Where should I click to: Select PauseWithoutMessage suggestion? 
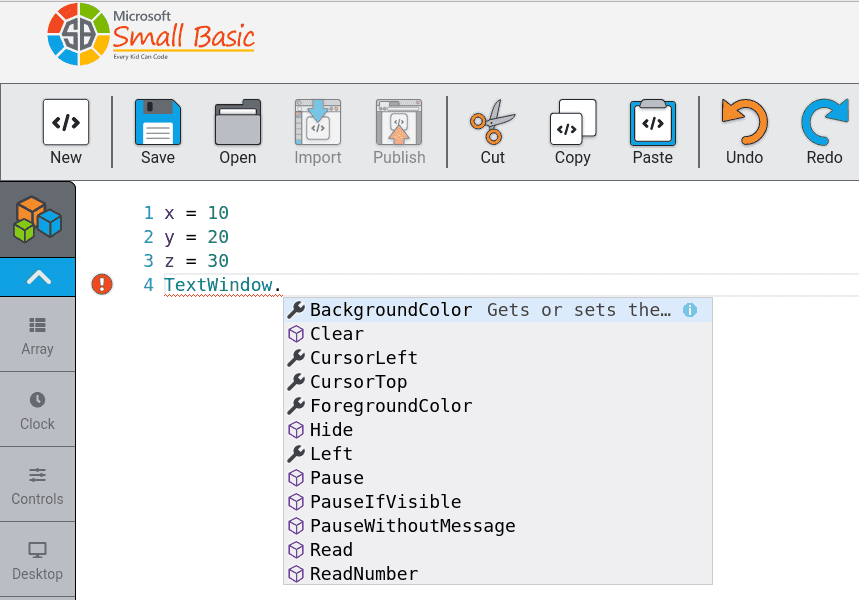click(498, 526)
